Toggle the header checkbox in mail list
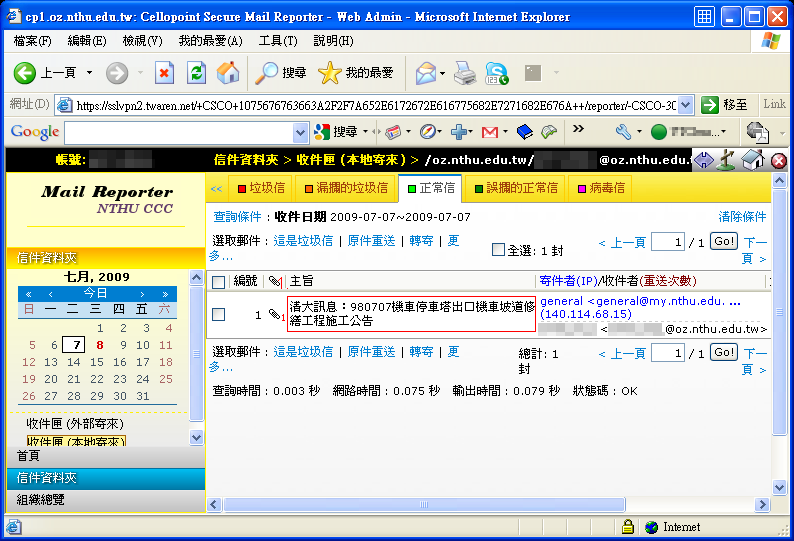The width and height of the screenshot is (794, 541). pyautogui.click(x=219, y=282)
